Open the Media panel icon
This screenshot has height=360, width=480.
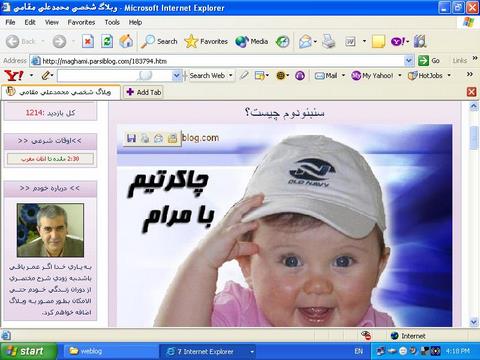pos(252,41)
